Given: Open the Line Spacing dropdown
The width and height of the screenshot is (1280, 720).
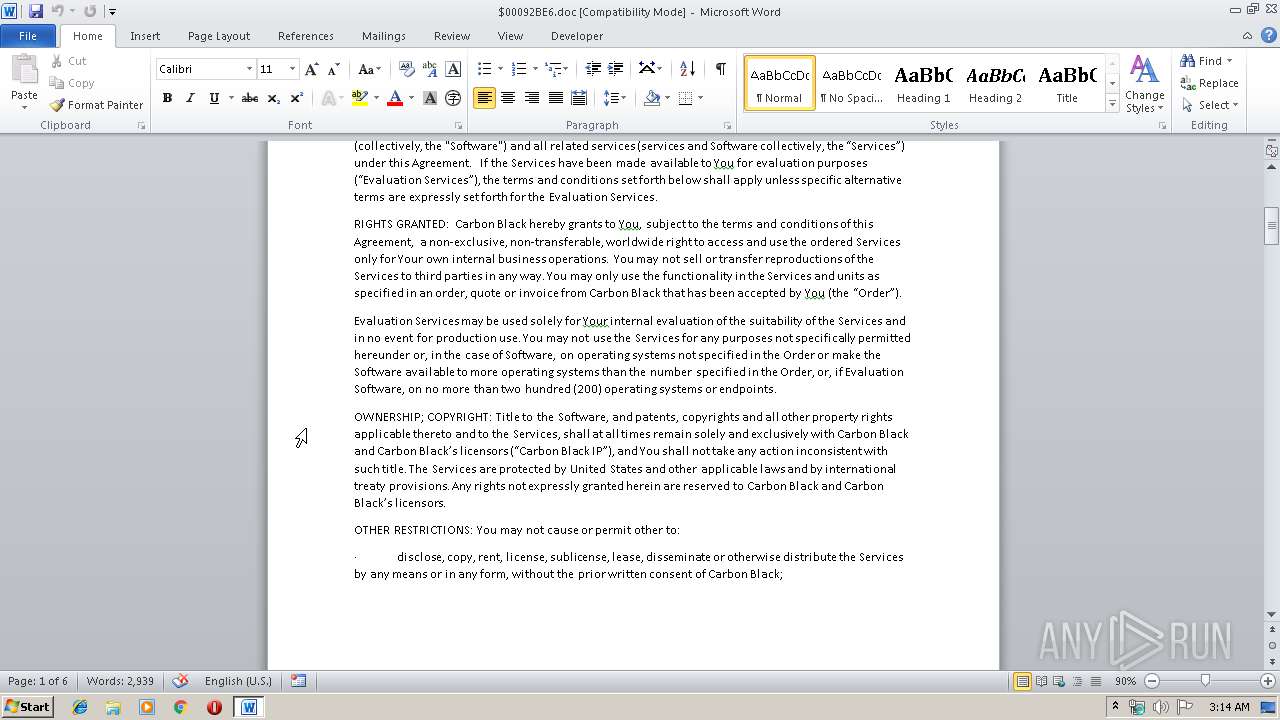Looking at the screenshot, I should [615, 98].
